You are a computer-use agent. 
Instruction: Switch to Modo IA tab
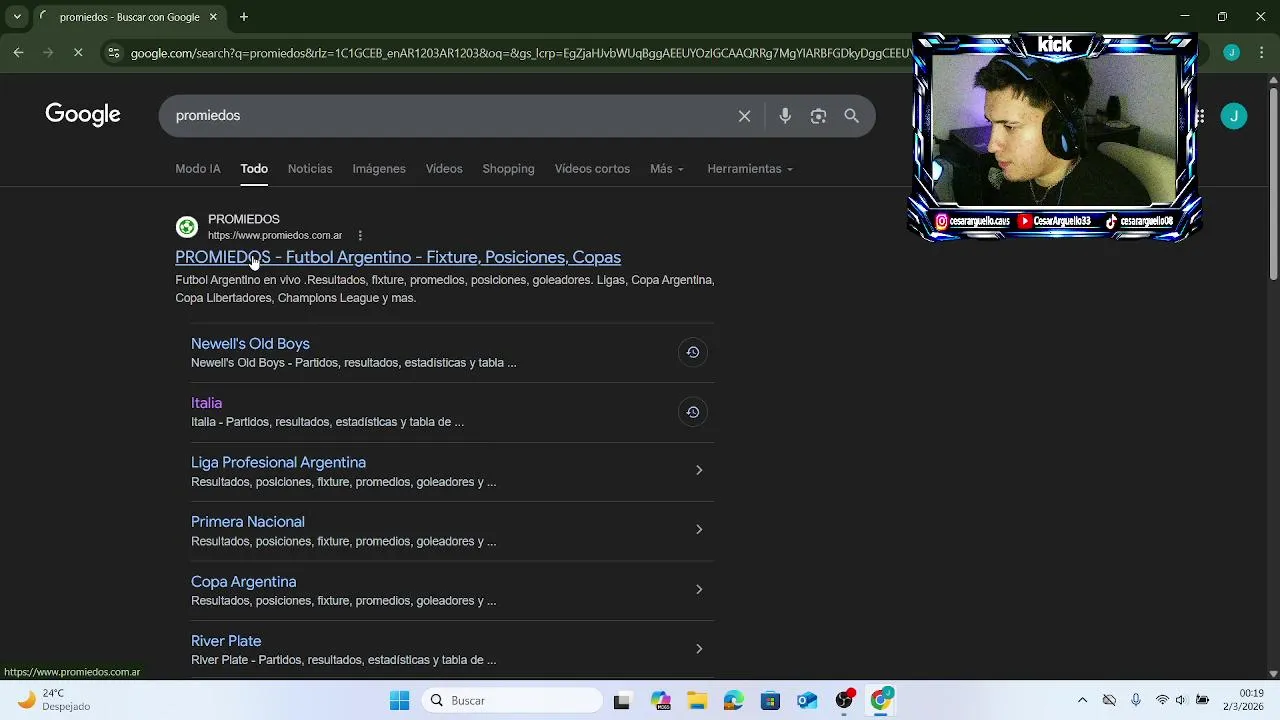[198, 169]
